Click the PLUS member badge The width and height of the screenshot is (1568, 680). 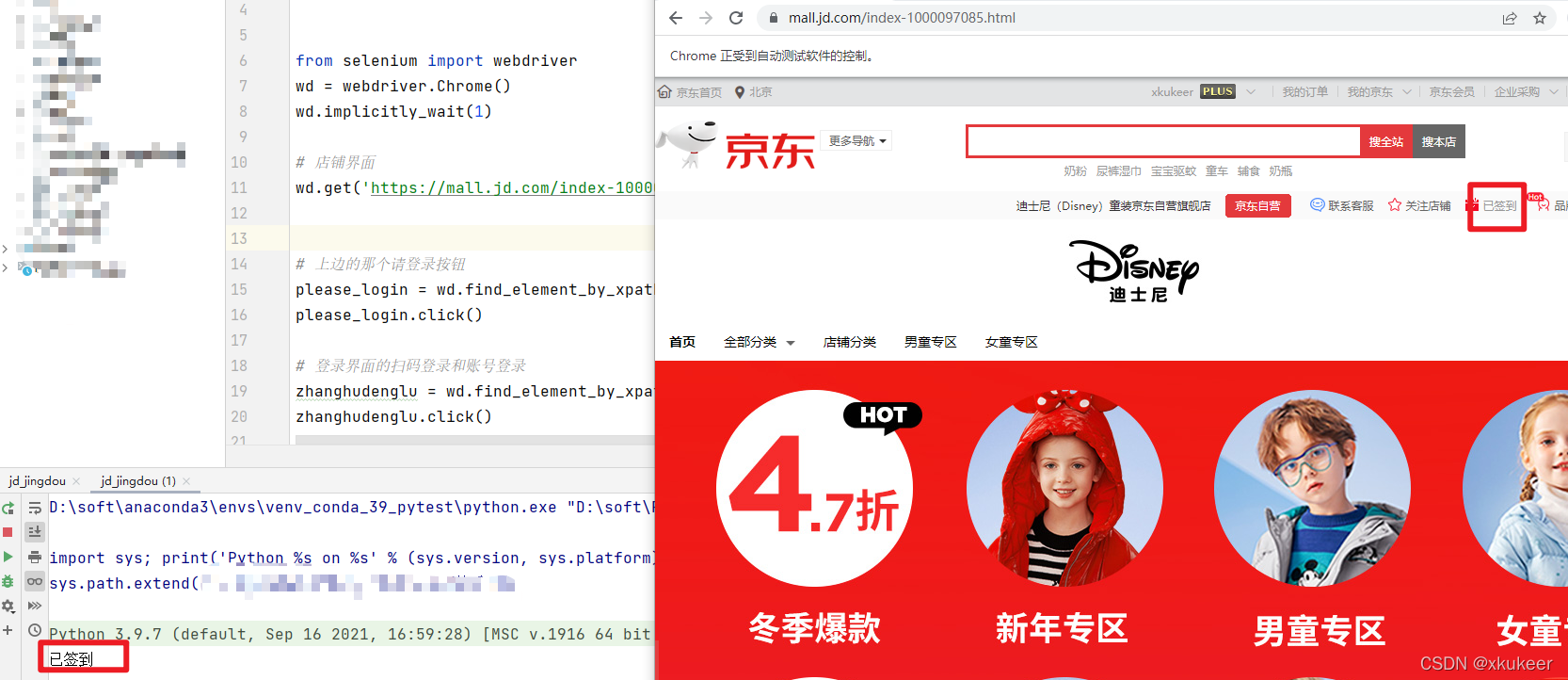1218,92
